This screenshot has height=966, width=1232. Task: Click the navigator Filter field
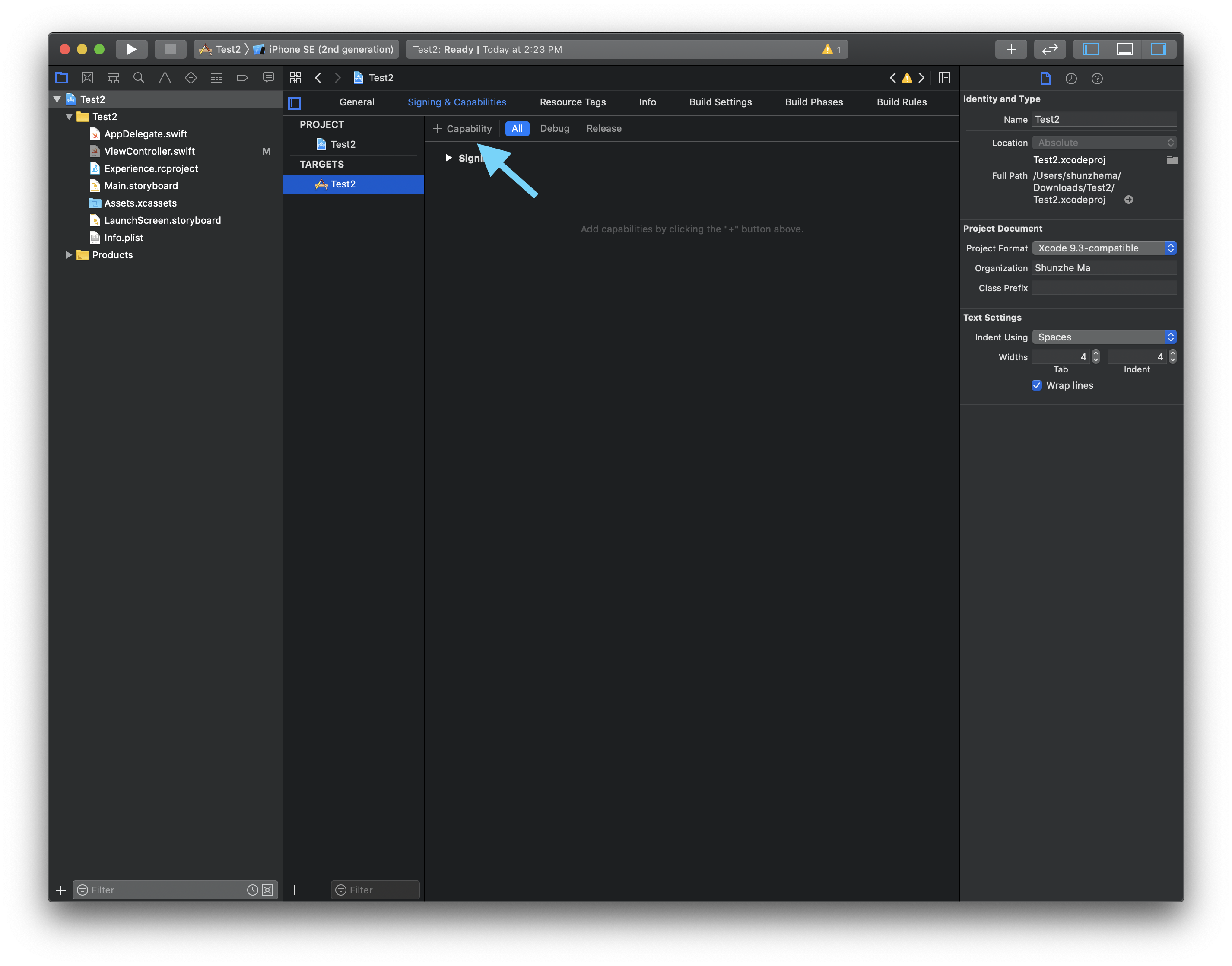pos(175,890)
